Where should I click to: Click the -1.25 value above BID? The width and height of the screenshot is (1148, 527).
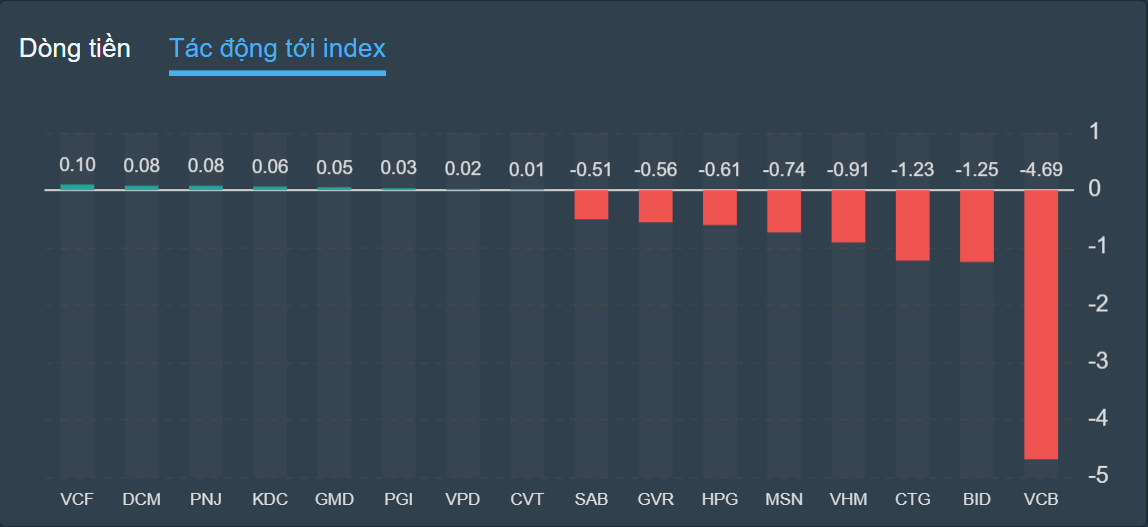coord(977,169)
